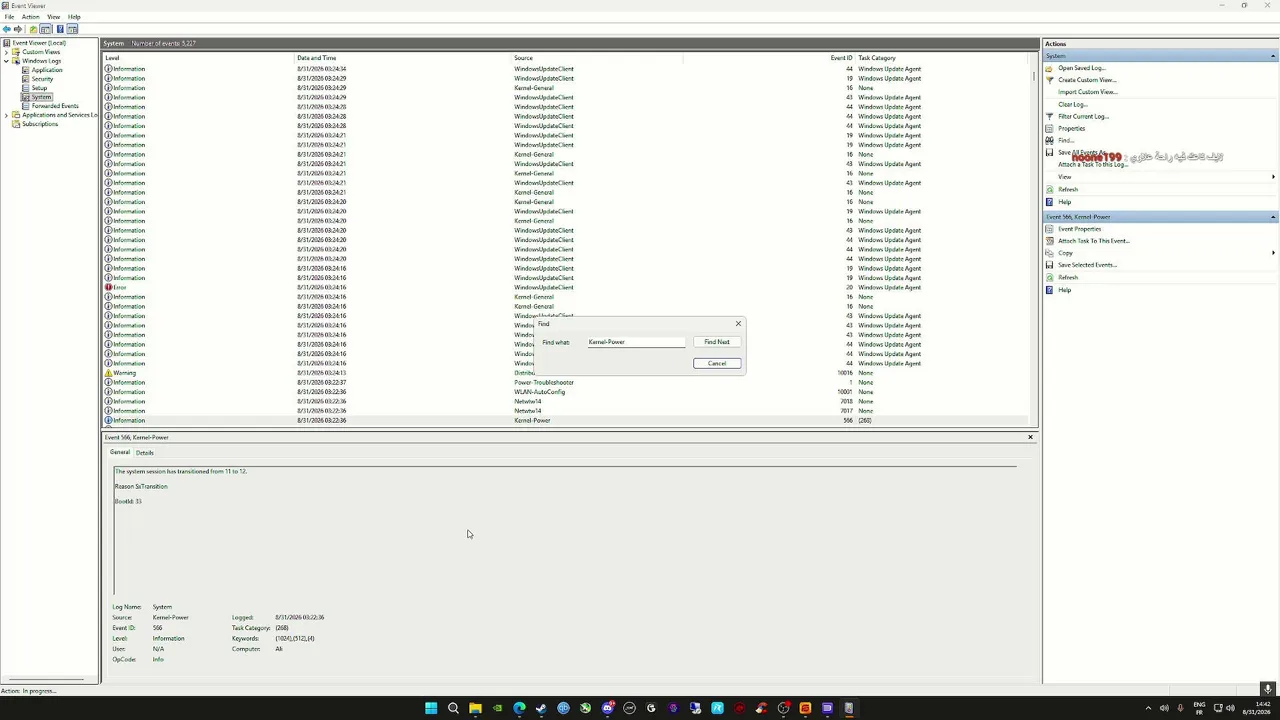Screen dimensions: 1280x720
Task: Click Find Next in Find dialog
Action: pyautogui.click(x=717, y=342)
